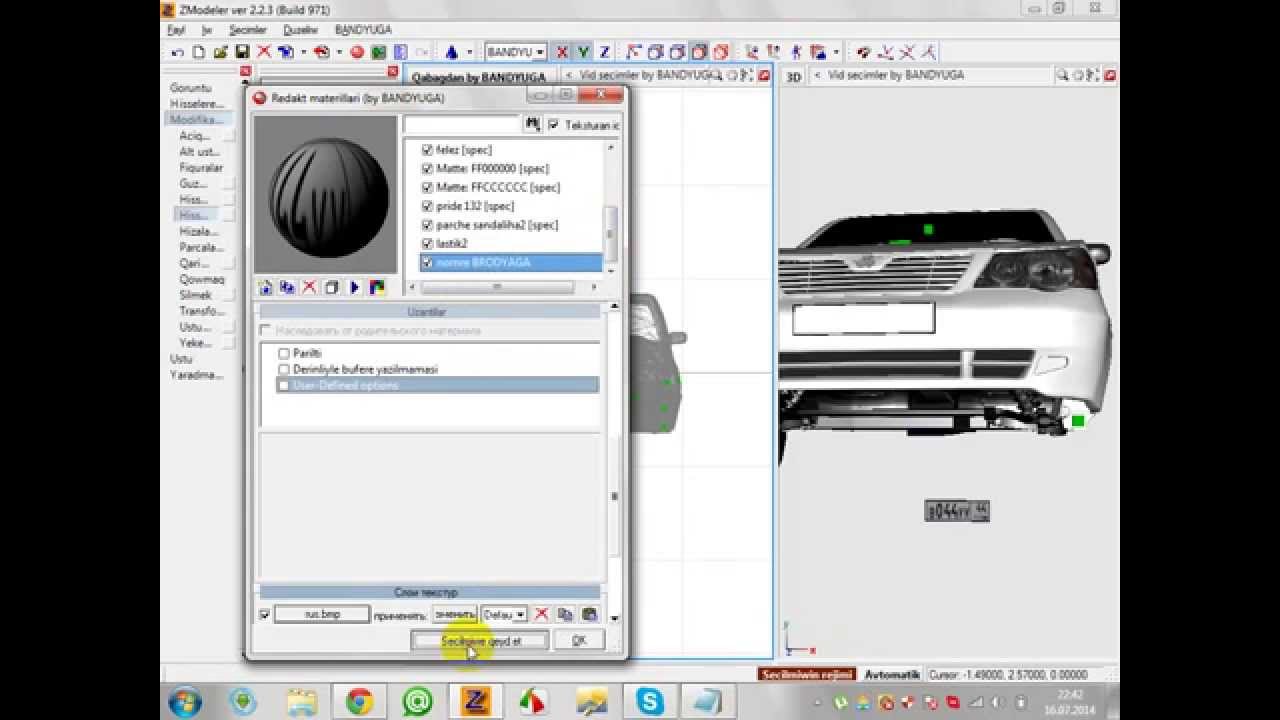This screenshot has height=720, width=1280.
Task: Open the Fayl menu
Action: 176,30
